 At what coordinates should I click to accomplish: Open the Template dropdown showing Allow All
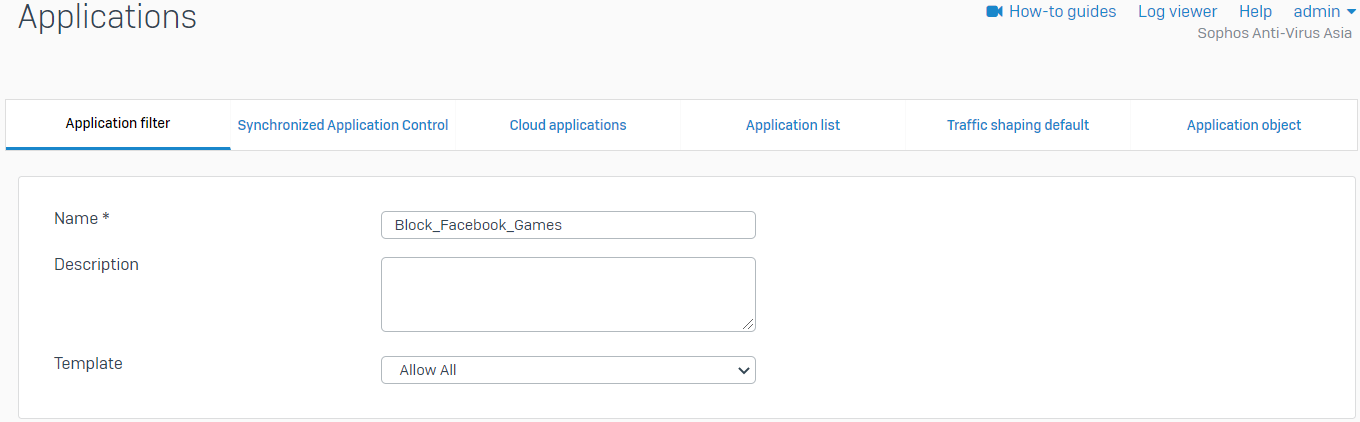coord(568,370)
